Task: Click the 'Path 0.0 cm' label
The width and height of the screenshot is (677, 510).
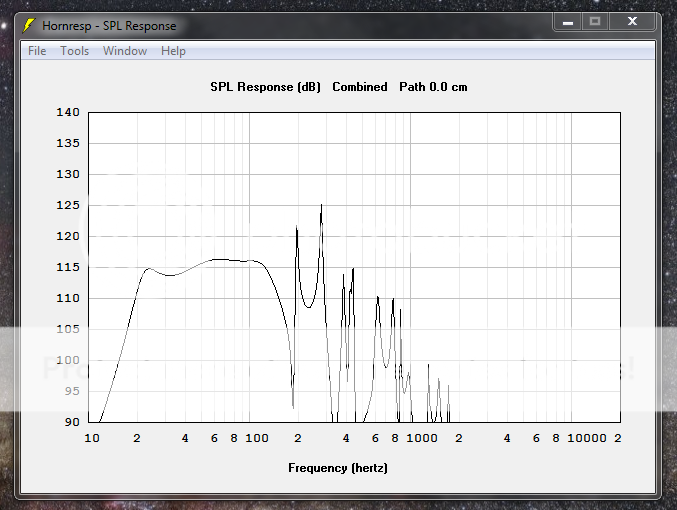Action: click(433, 87)
